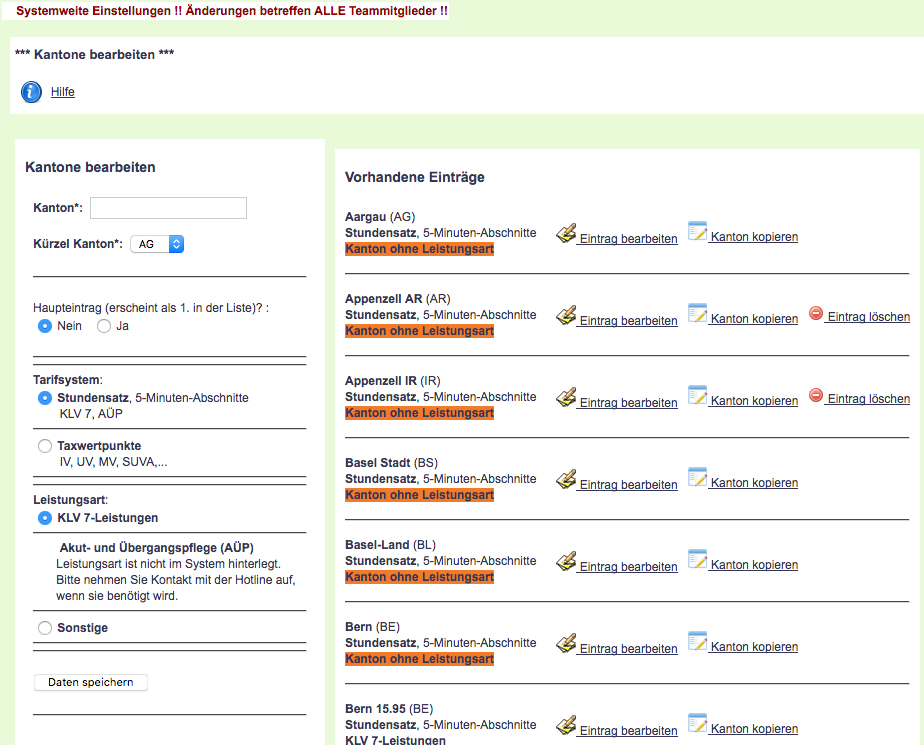The image size is (924, 745).
Task: Click the edit pencil icon for Aargau
Action: point(566,234)
